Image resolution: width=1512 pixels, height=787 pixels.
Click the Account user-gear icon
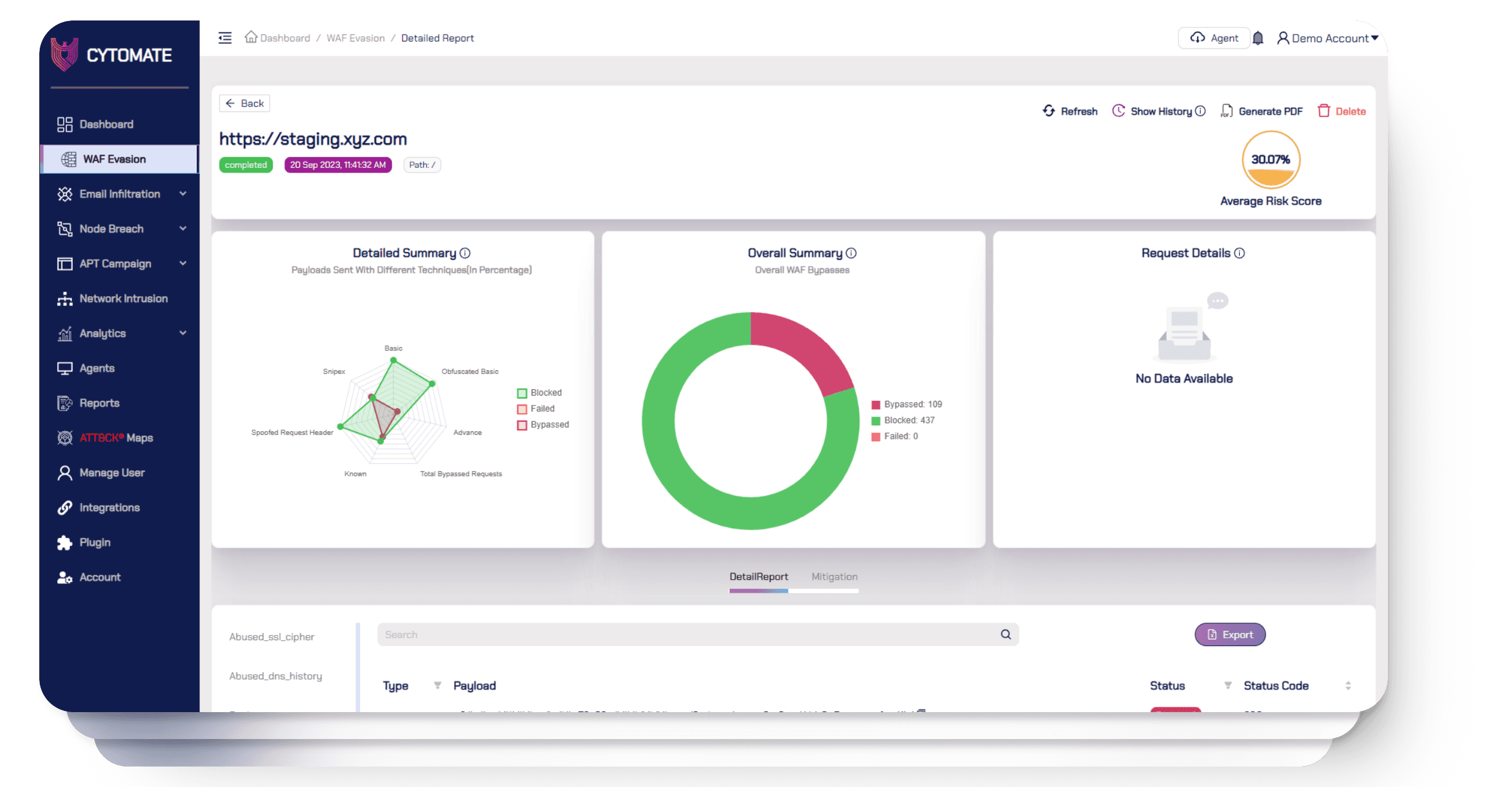click(64, 578)
